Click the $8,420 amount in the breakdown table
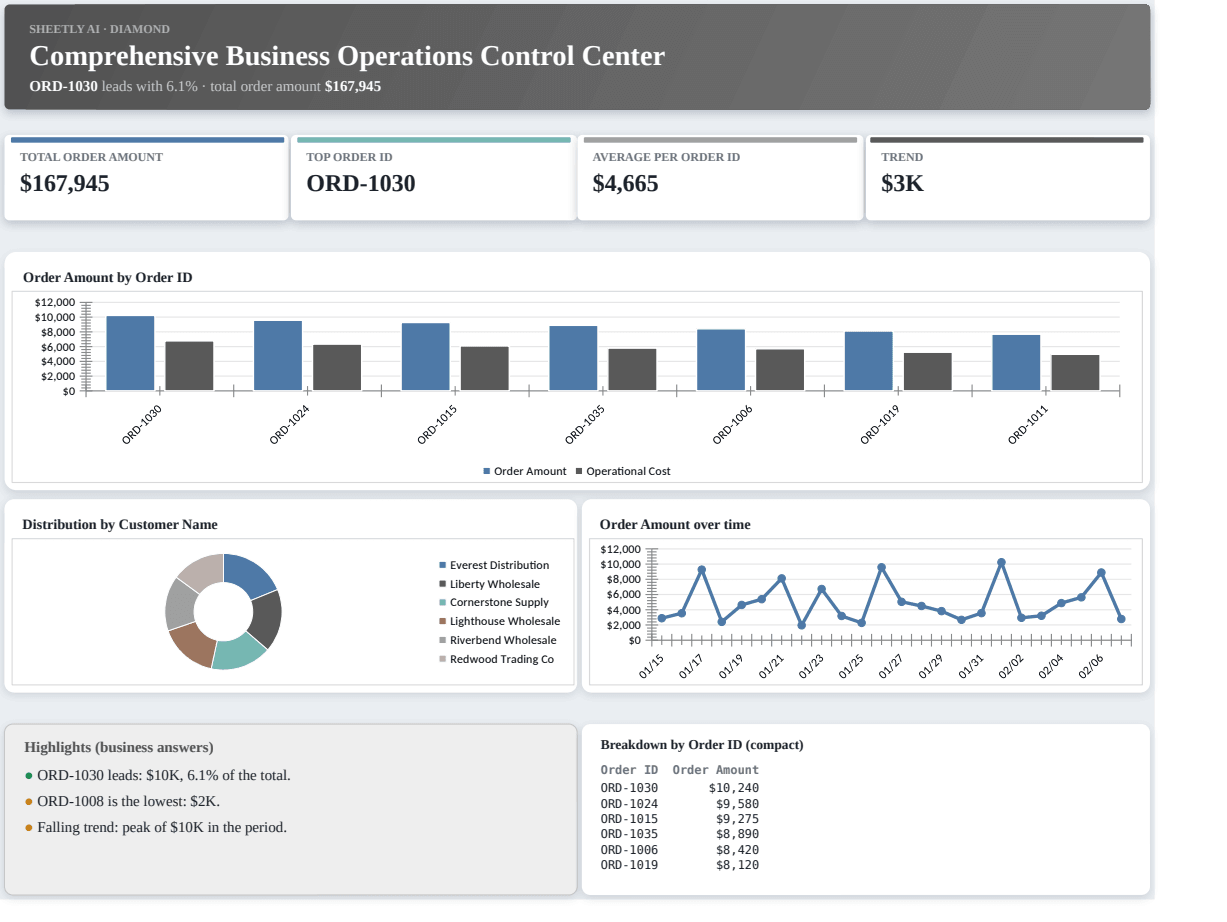Viewport: 1227px width, 922px height. pyautogui.click(x=737, y=850)
